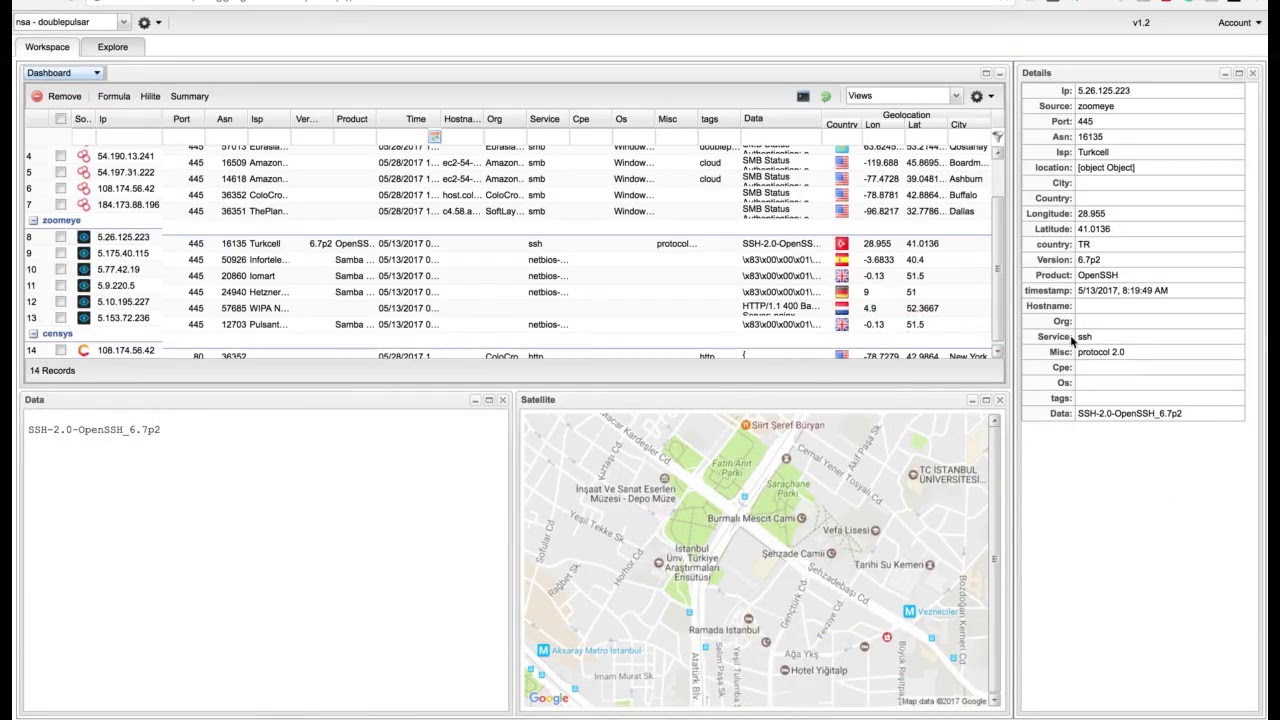
Task: Switch to the Workspace tab
Action: (x=47, y=47)
